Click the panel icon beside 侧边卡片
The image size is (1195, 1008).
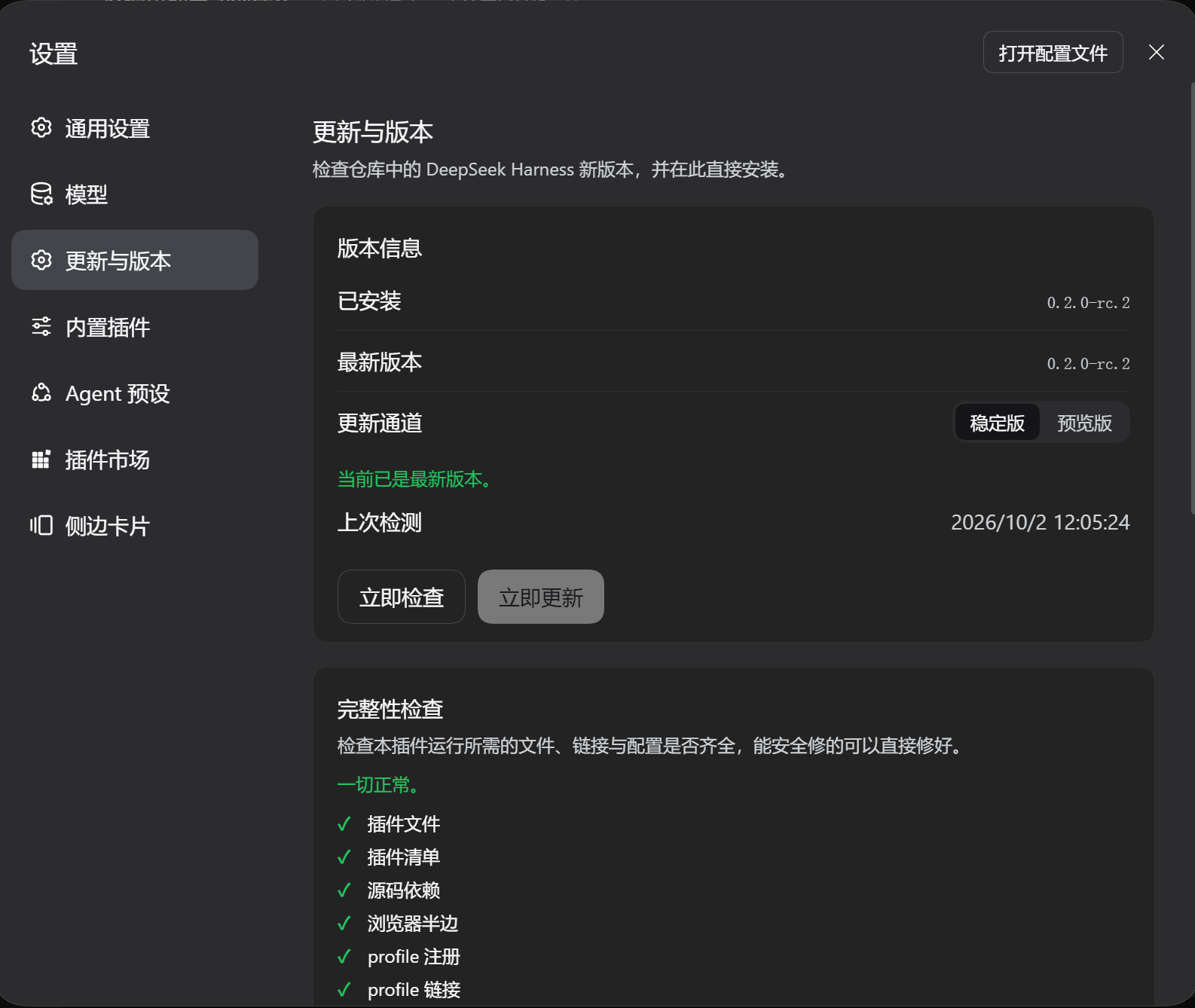(x=41, y=525)
